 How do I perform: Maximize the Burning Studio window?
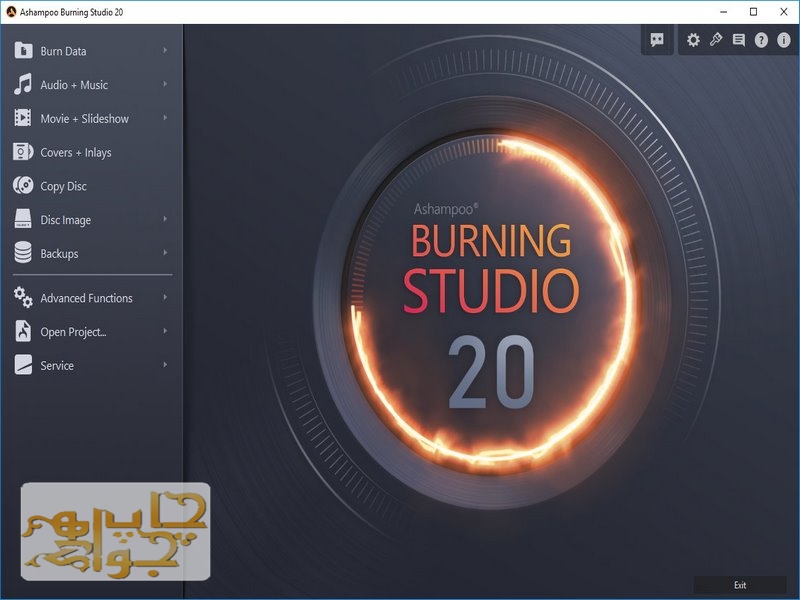(x=754, y=12)
